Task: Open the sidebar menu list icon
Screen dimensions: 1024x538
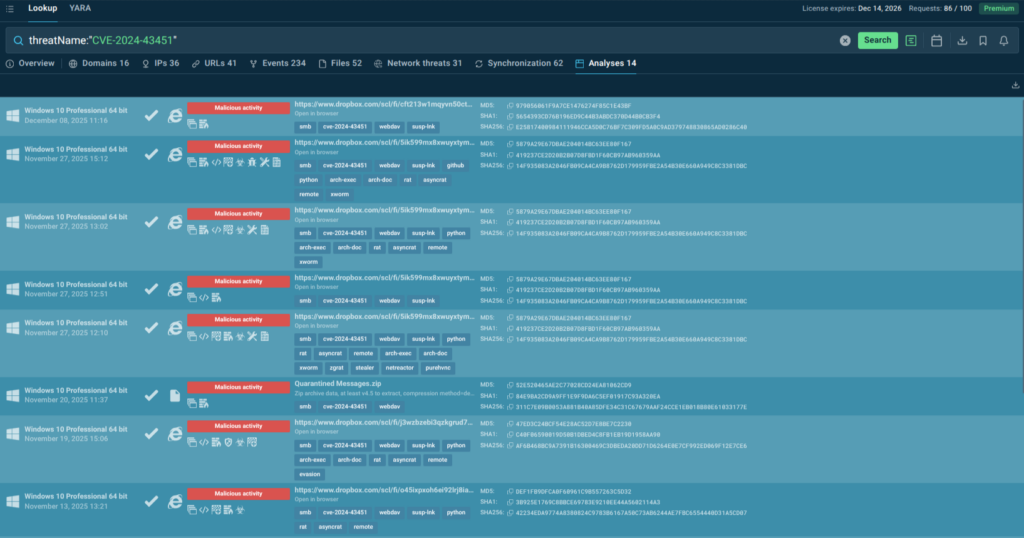Action: (x=11, y=8)
